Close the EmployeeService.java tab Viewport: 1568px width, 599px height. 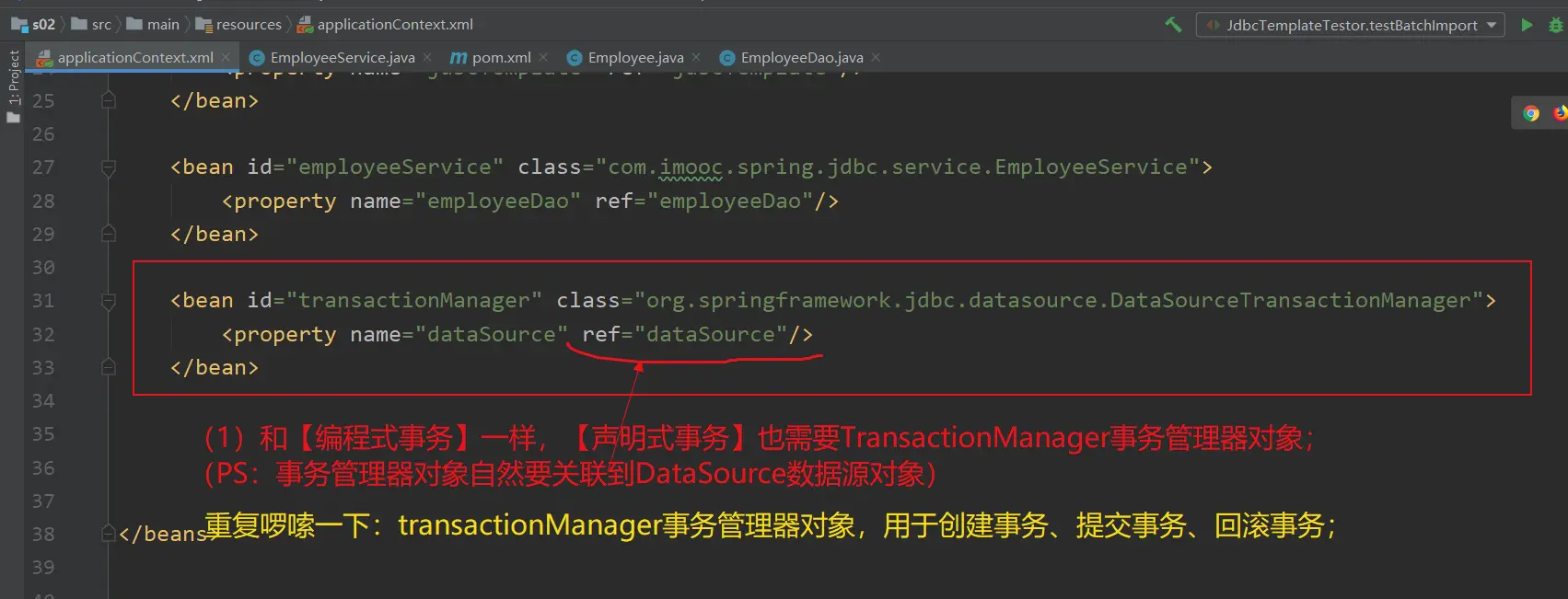427,57
